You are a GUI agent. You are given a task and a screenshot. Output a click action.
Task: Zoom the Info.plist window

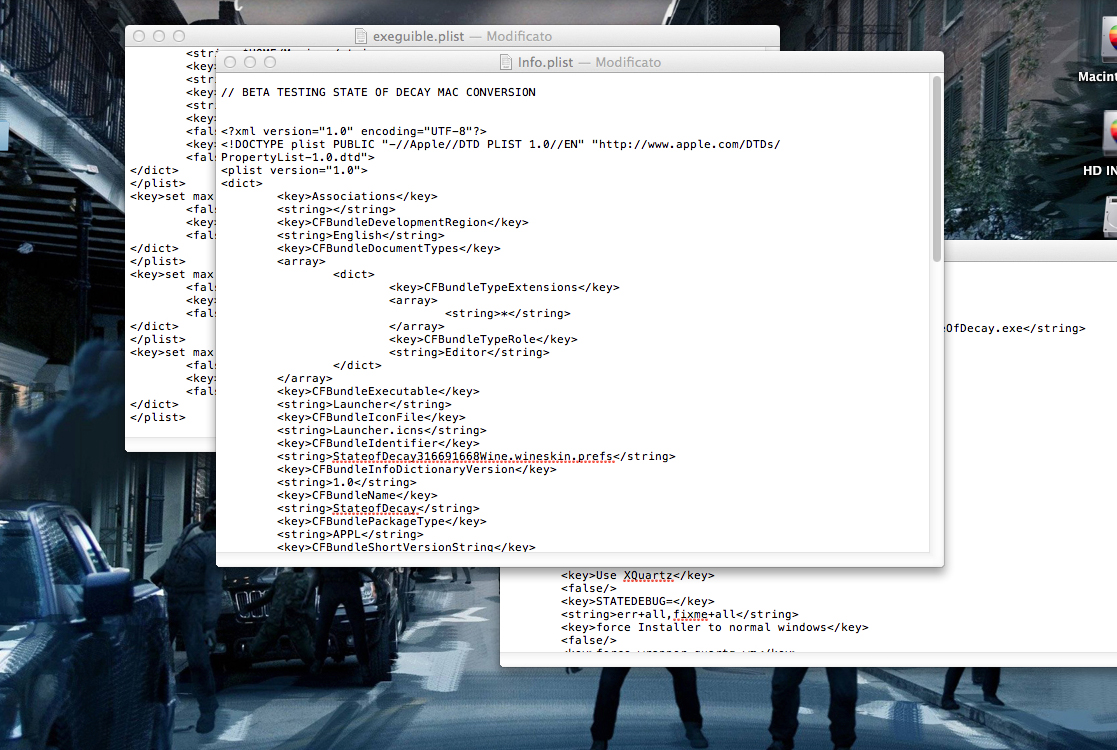pos(270,63)
